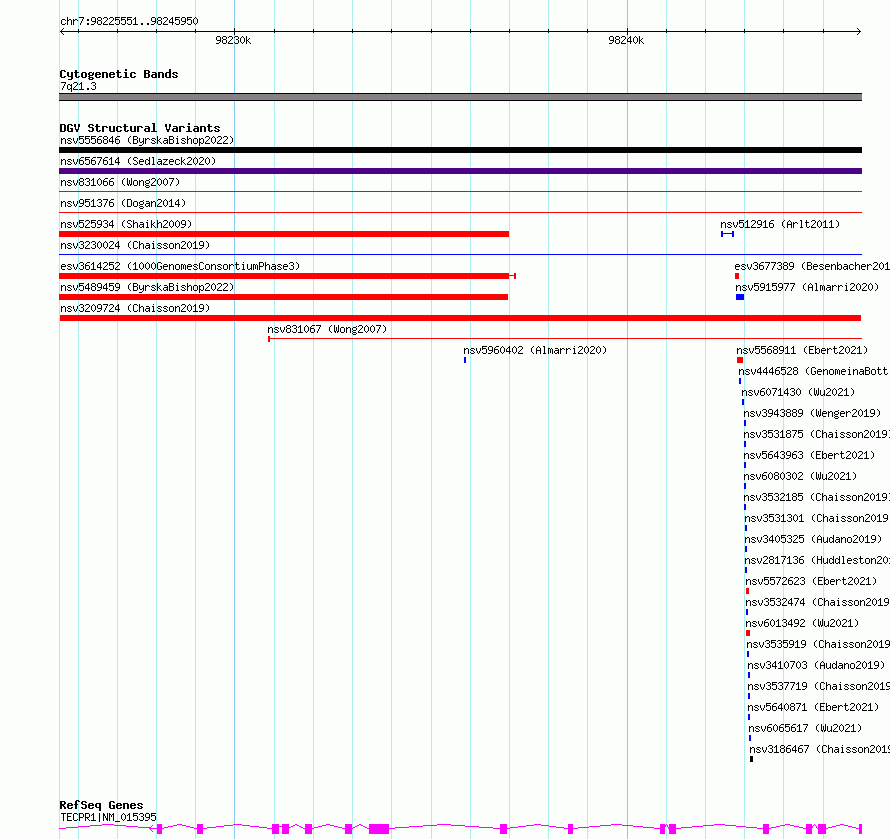Open nsv3531301 (Chaisson2019) label
The image size is (890, 839).
click(x=816, y=518)
